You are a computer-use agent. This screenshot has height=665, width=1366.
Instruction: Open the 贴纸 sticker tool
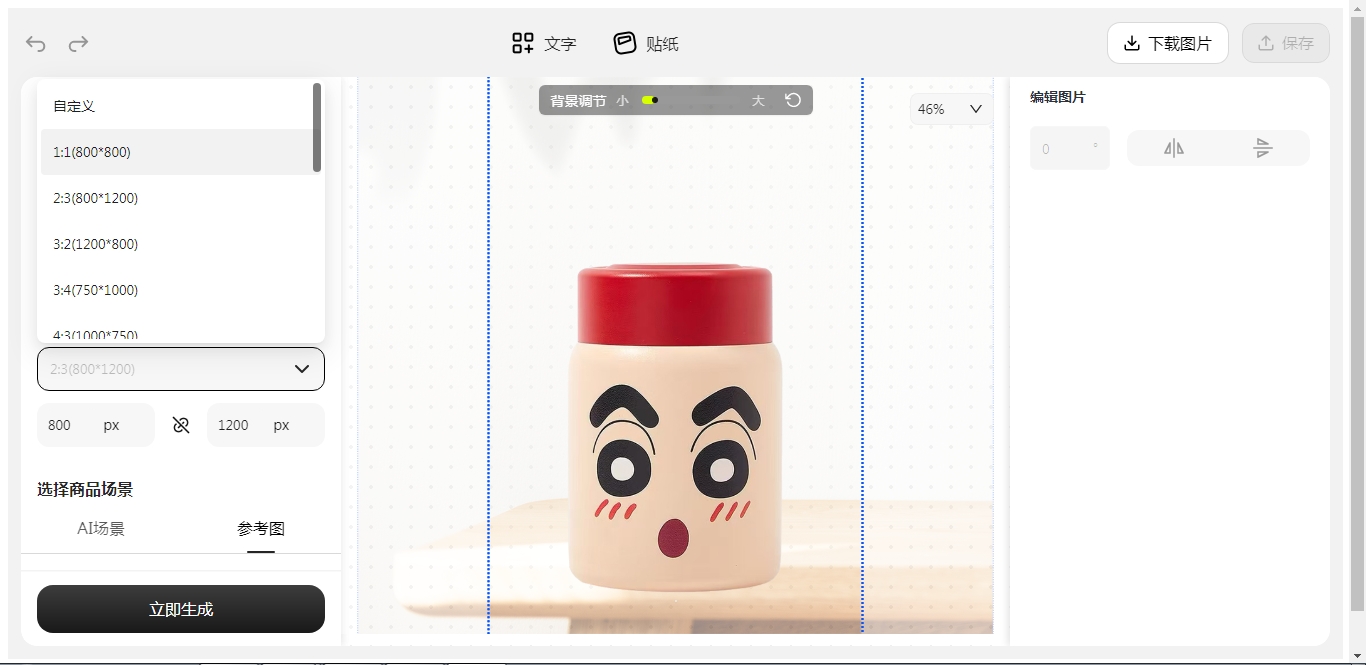pyautogui.click(x=646, y=43)
